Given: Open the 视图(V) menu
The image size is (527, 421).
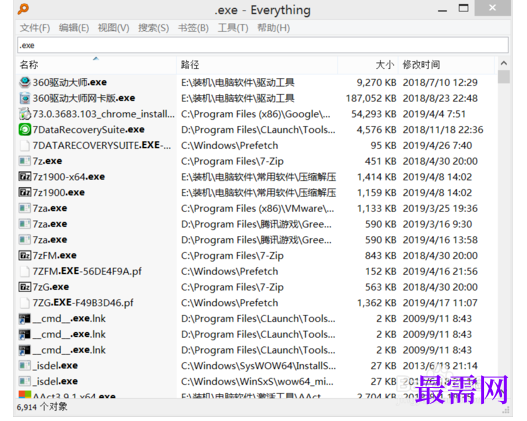Looking at the screenshot, I should [x=114, y=28].
